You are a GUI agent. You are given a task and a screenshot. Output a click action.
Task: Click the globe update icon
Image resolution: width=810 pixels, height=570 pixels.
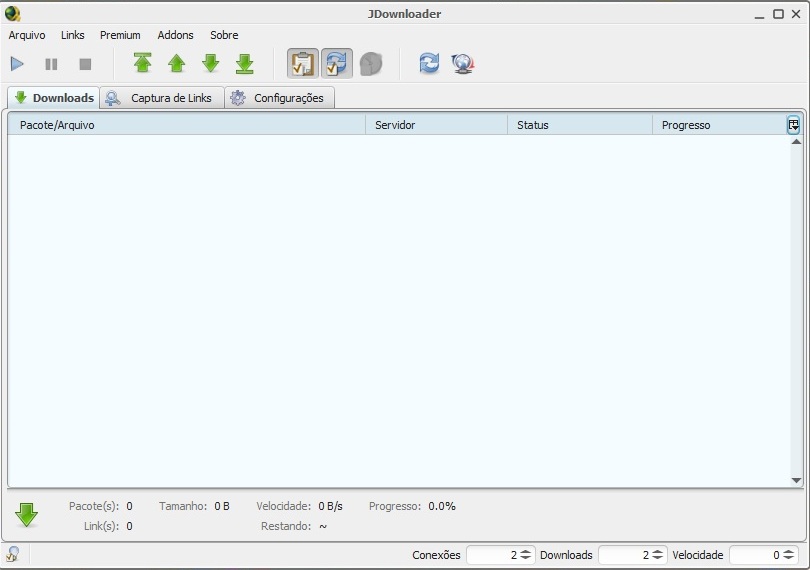463,64
